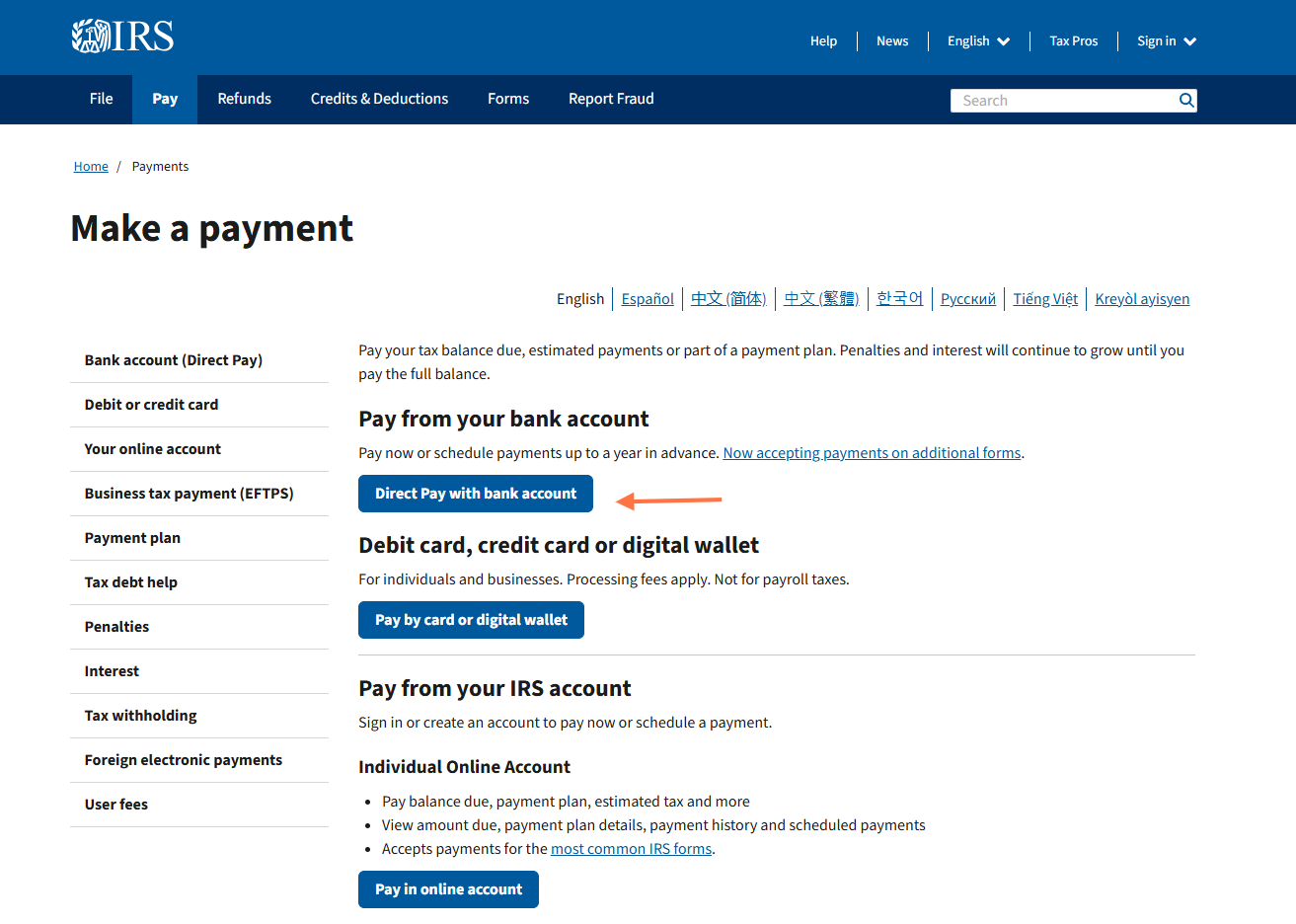
Task: Click the 'Make a payment' heading text
Action: [x=212, y=229]
